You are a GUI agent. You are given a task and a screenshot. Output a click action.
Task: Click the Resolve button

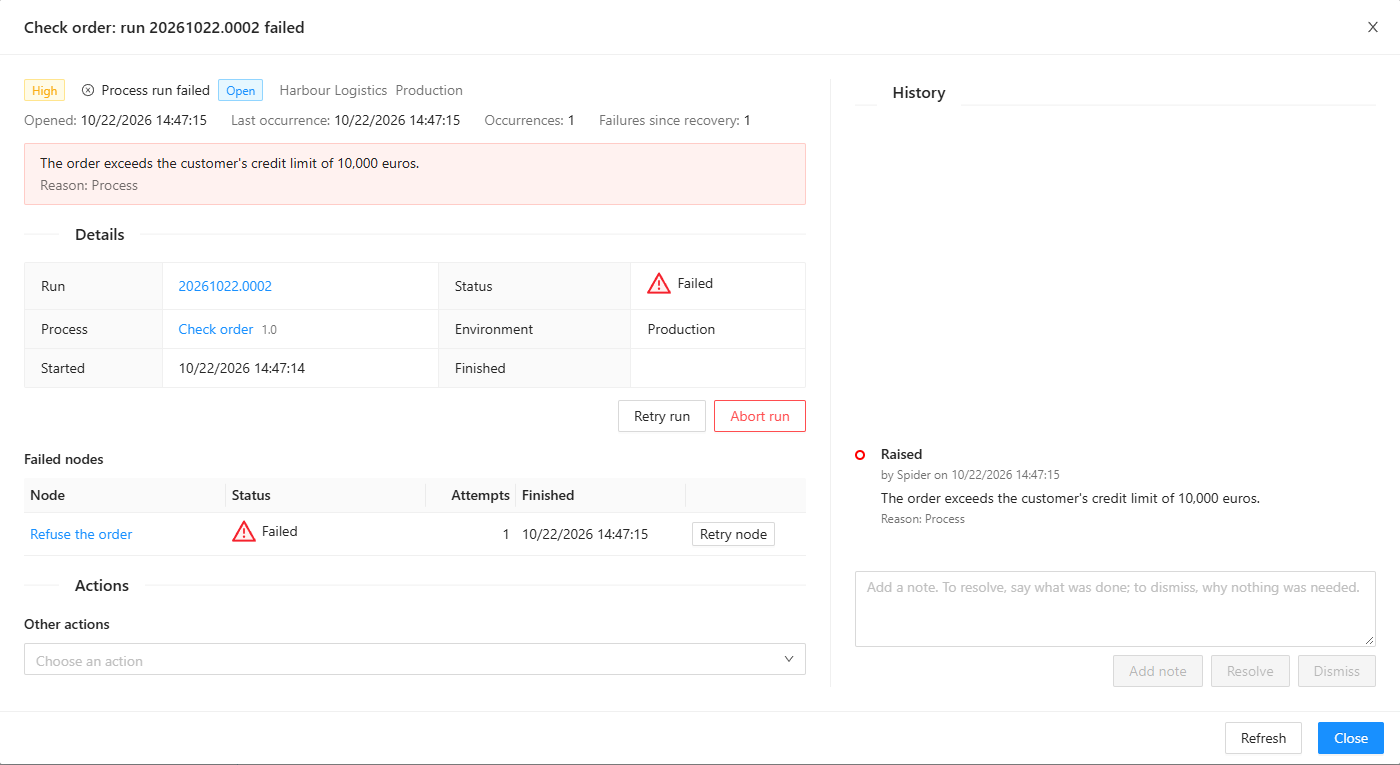[x=1250, y=671]
